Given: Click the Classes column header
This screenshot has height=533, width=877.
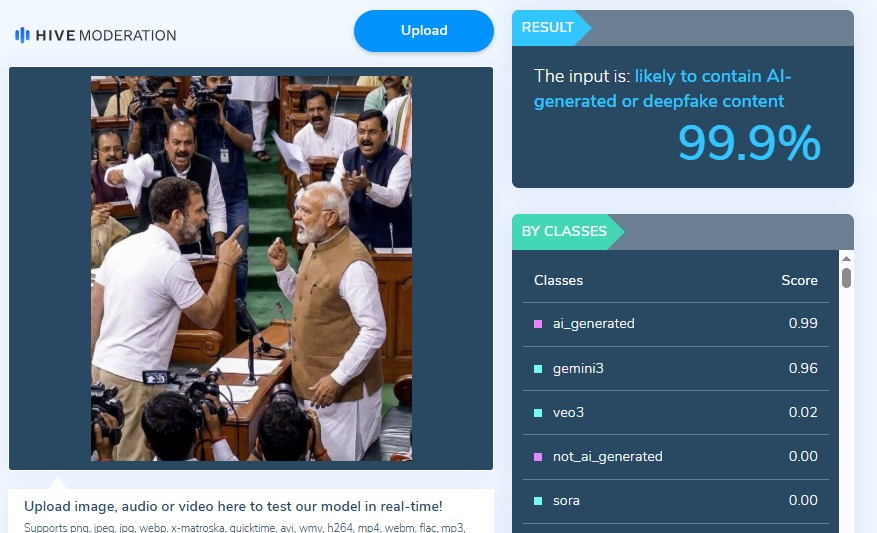Looking at the screenshot, I should pos(558,280).
